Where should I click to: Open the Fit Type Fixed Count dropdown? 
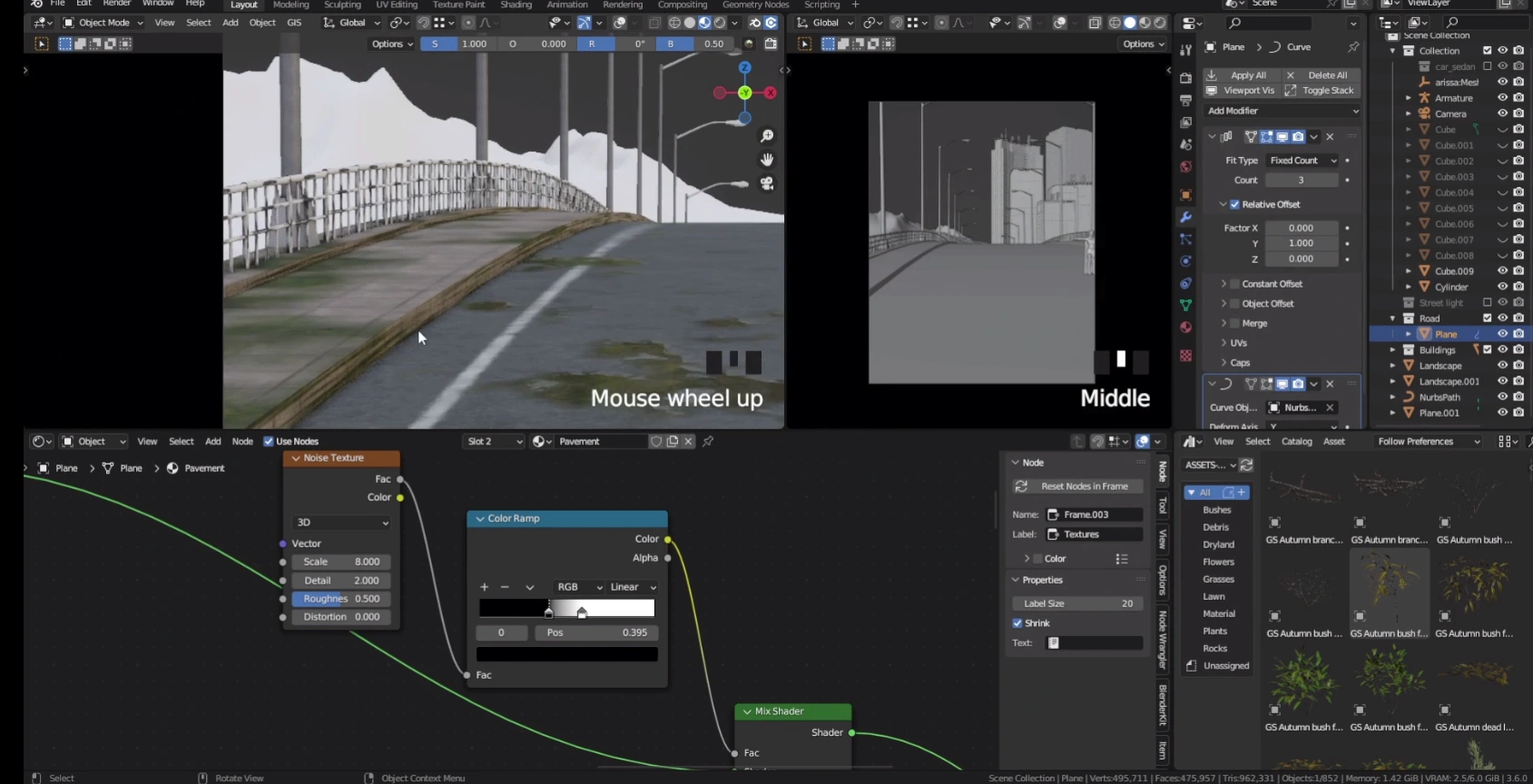[x=1302, y=161]
